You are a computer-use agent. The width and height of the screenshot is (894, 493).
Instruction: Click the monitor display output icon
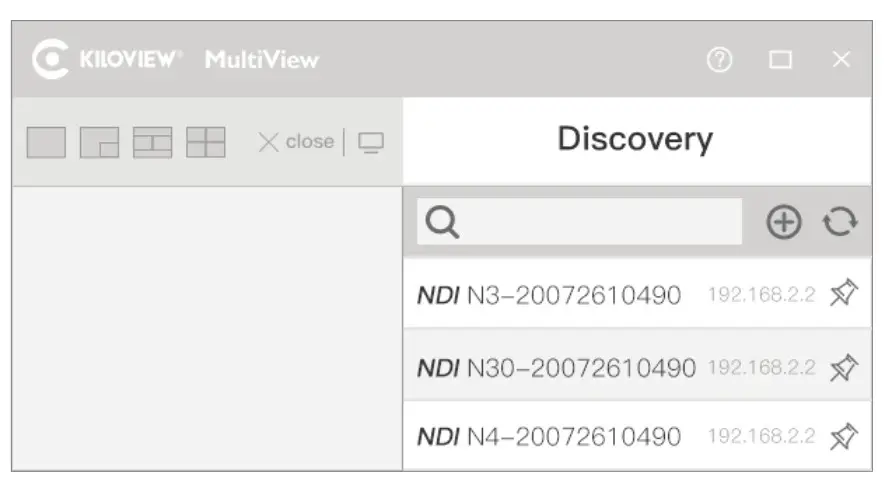[370, 143]
